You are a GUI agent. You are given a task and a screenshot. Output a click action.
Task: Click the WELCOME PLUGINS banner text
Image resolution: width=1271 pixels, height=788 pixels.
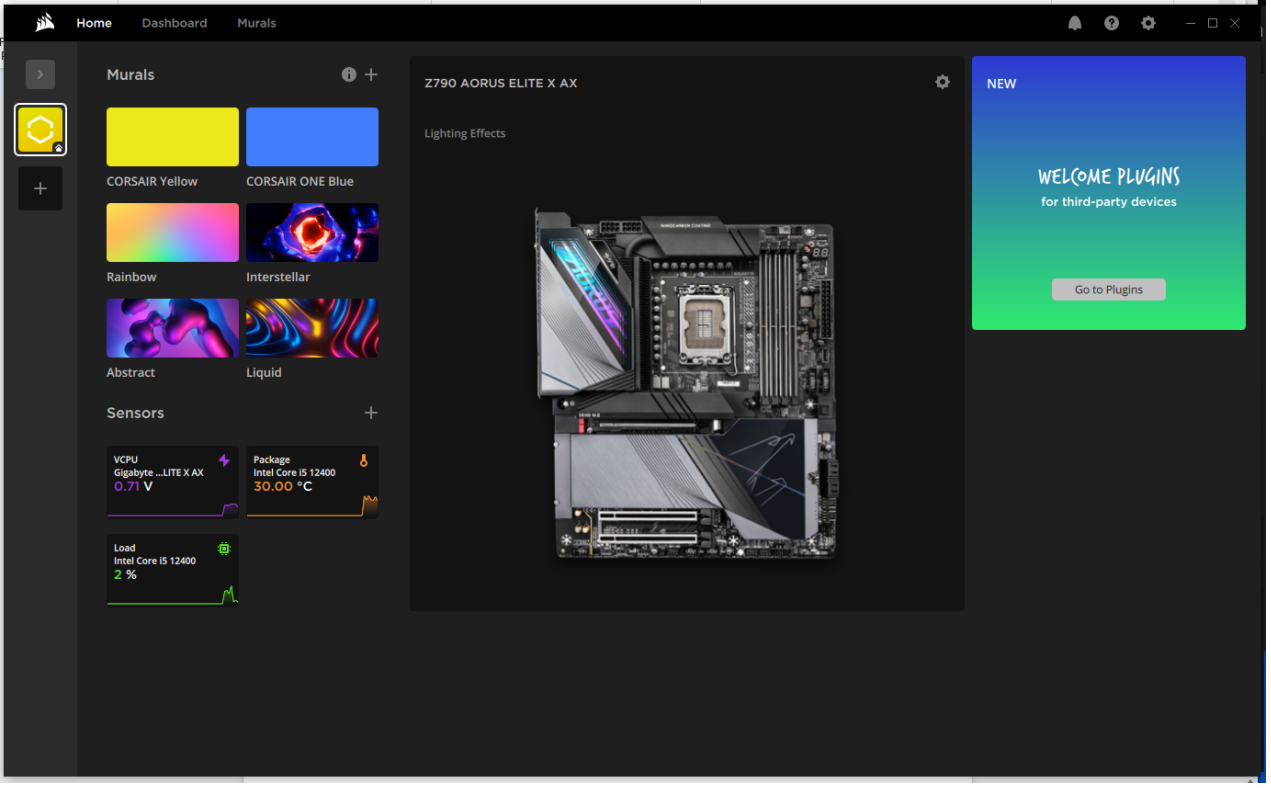1109,177
